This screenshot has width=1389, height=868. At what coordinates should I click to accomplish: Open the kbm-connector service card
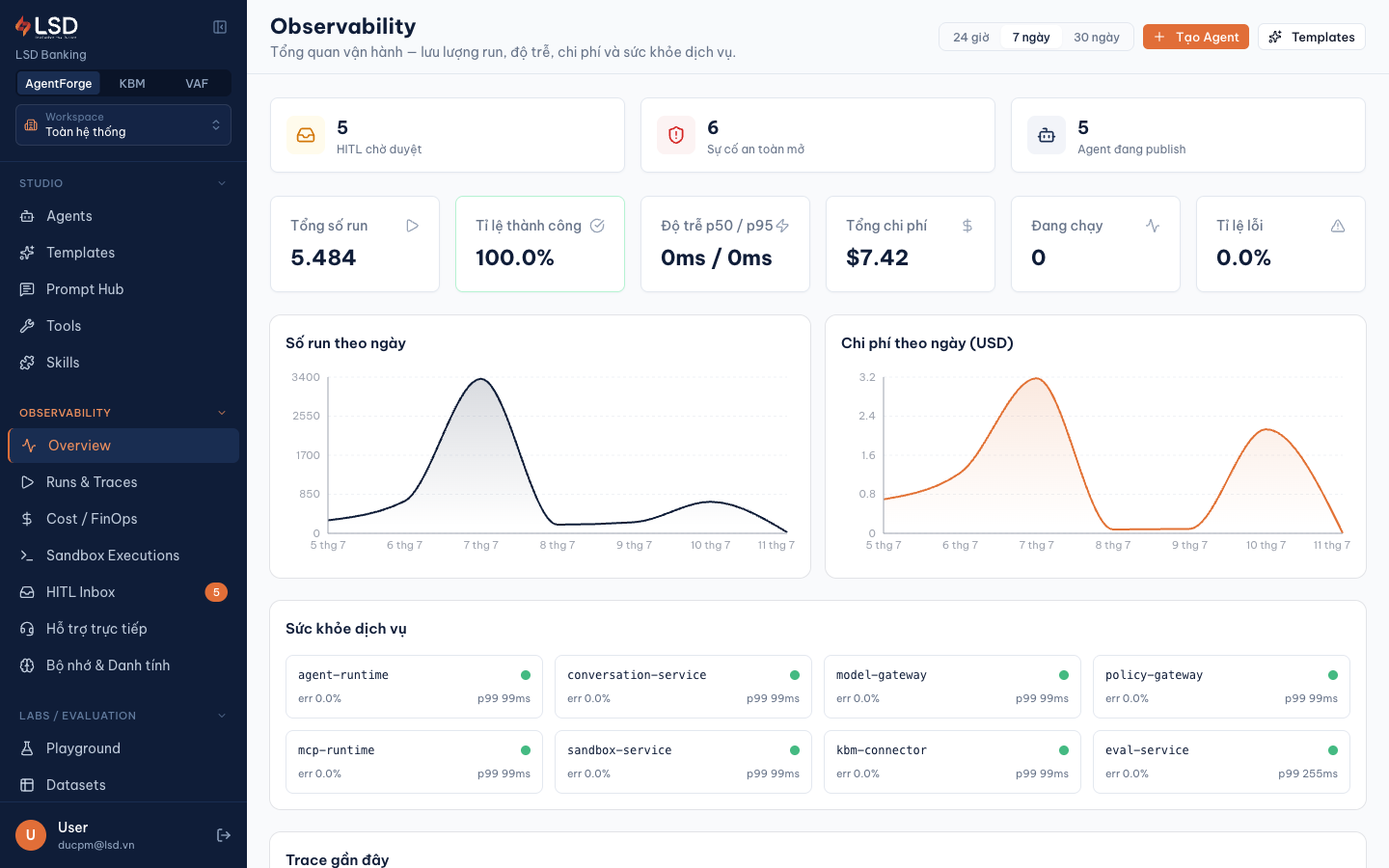[x=952, y=762]
